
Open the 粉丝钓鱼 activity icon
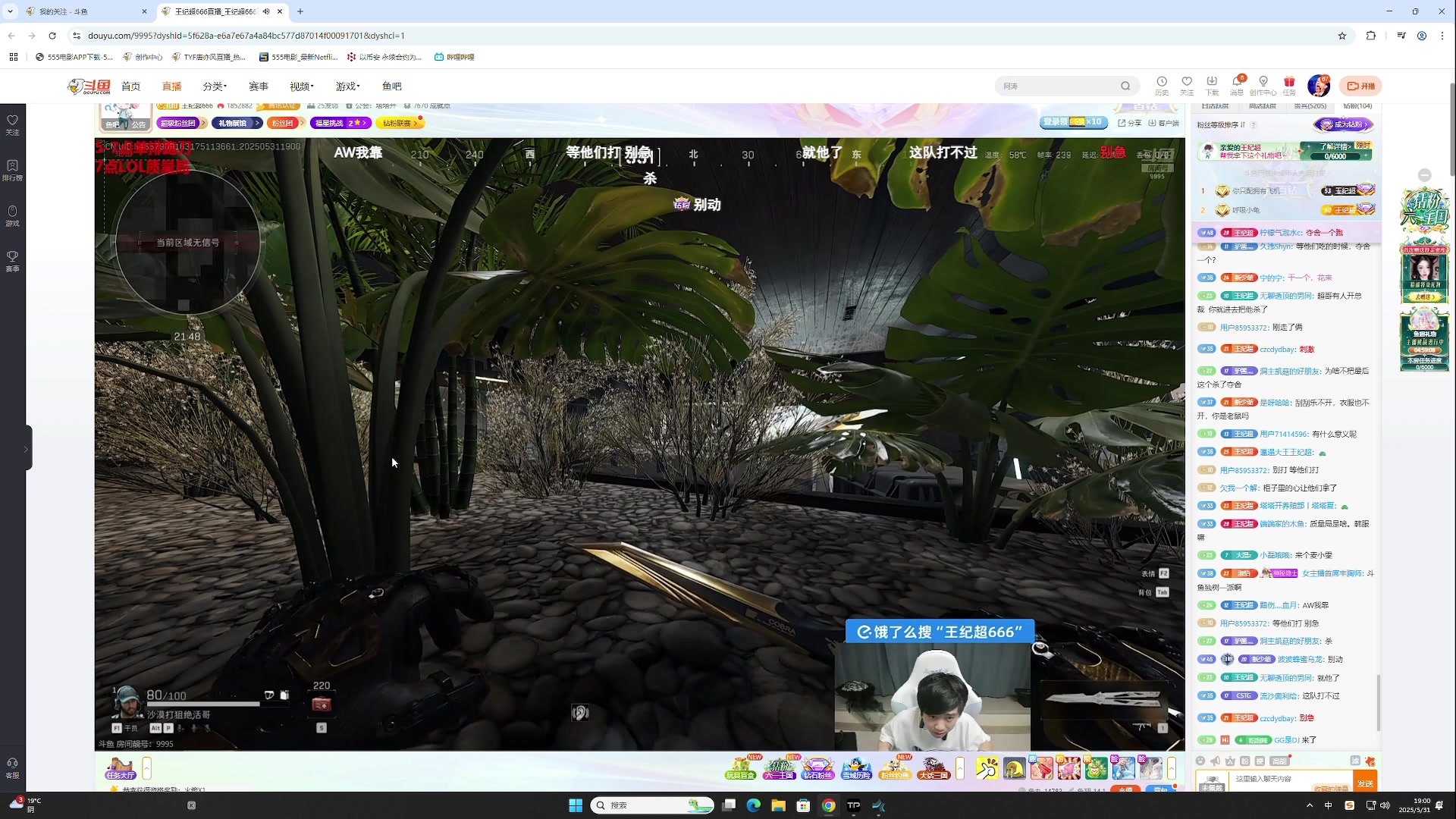[895, 768]
